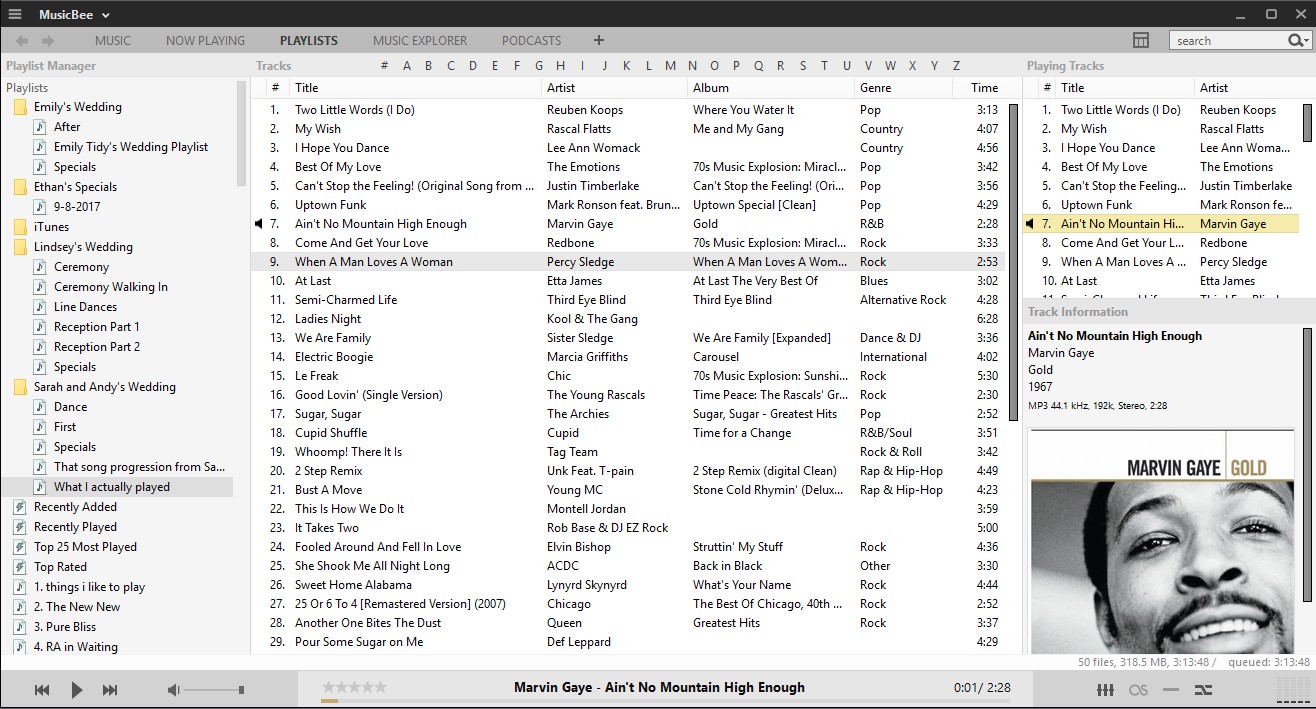Image resolution: width=1316 pixels, height=709 pixels.
Task: Add a new tab with plus icon
Action: [599, 41]
